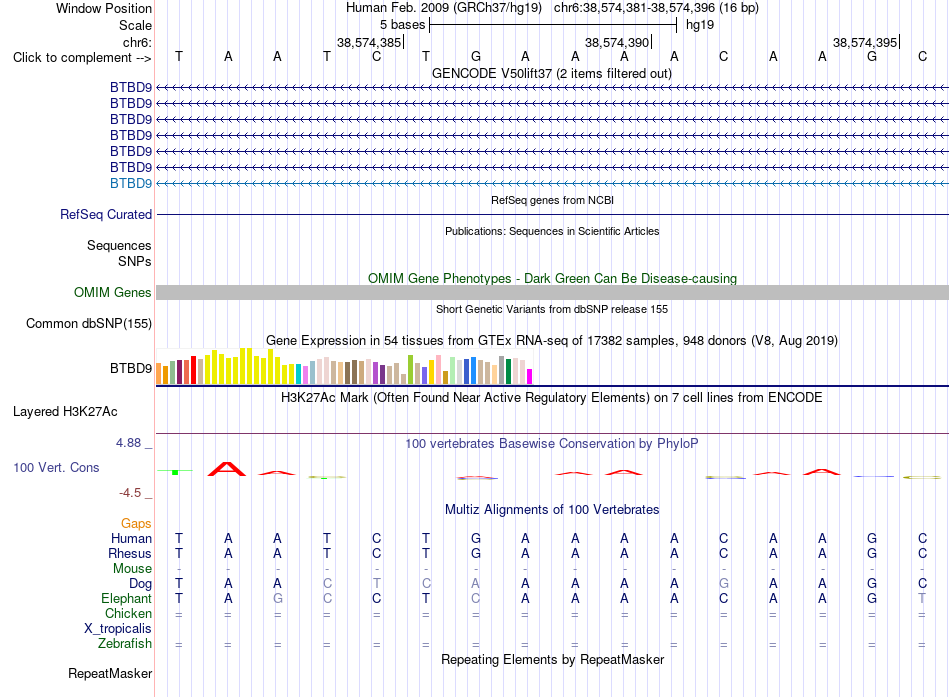Image resolution: width=950 pixels, height=697 pixels.
Task: Click the chr6:38,574,381-38,574,396 (16 bp) position text
Action: [x=656, y=8]
